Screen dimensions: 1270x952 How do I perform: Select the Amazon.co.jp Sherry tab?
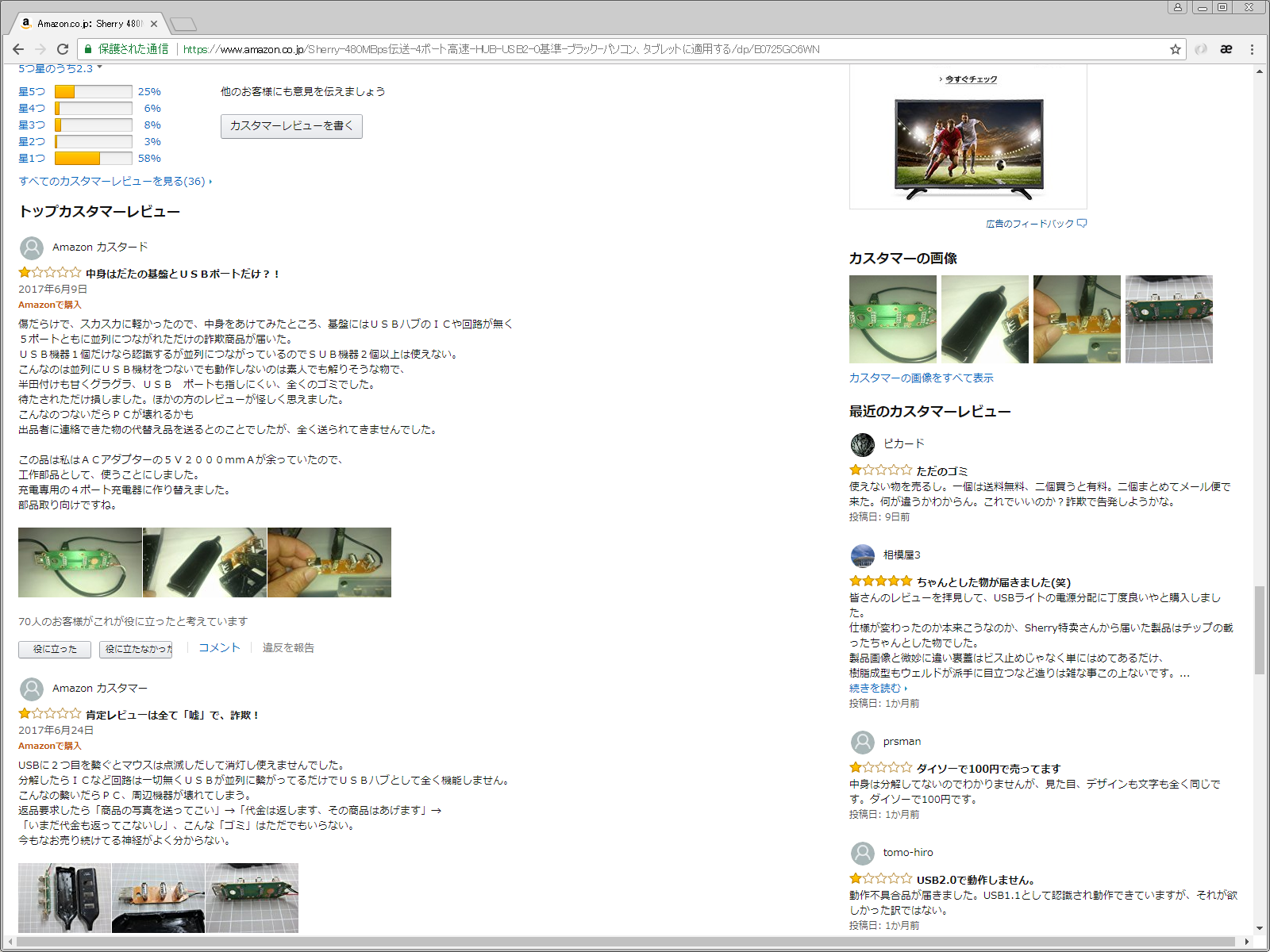point(90,24)
